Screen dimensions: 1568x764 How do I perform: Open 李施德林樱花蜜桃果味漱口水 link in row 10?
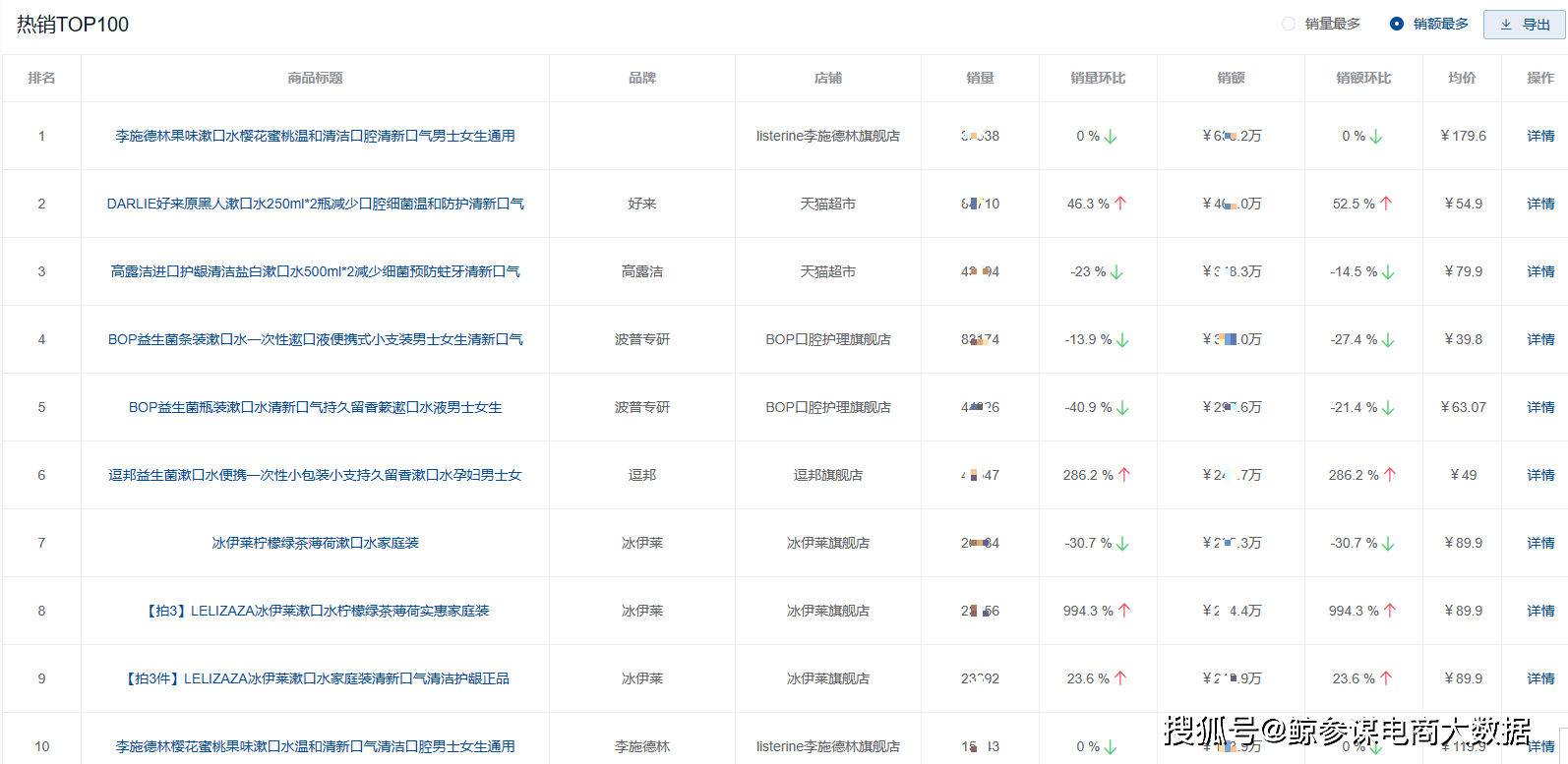(315, 746)
